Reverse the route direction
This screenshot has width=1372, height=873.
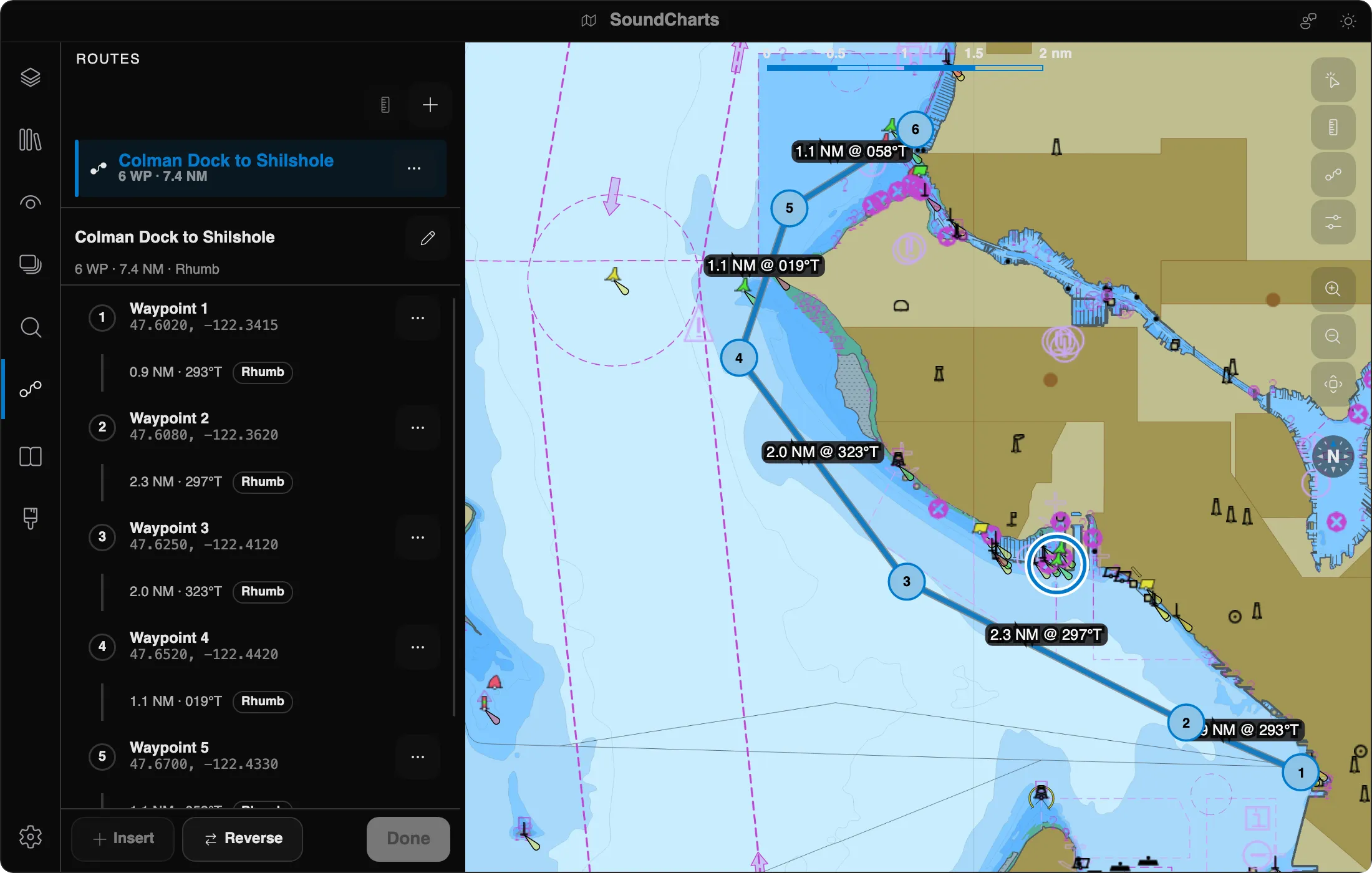243,839
